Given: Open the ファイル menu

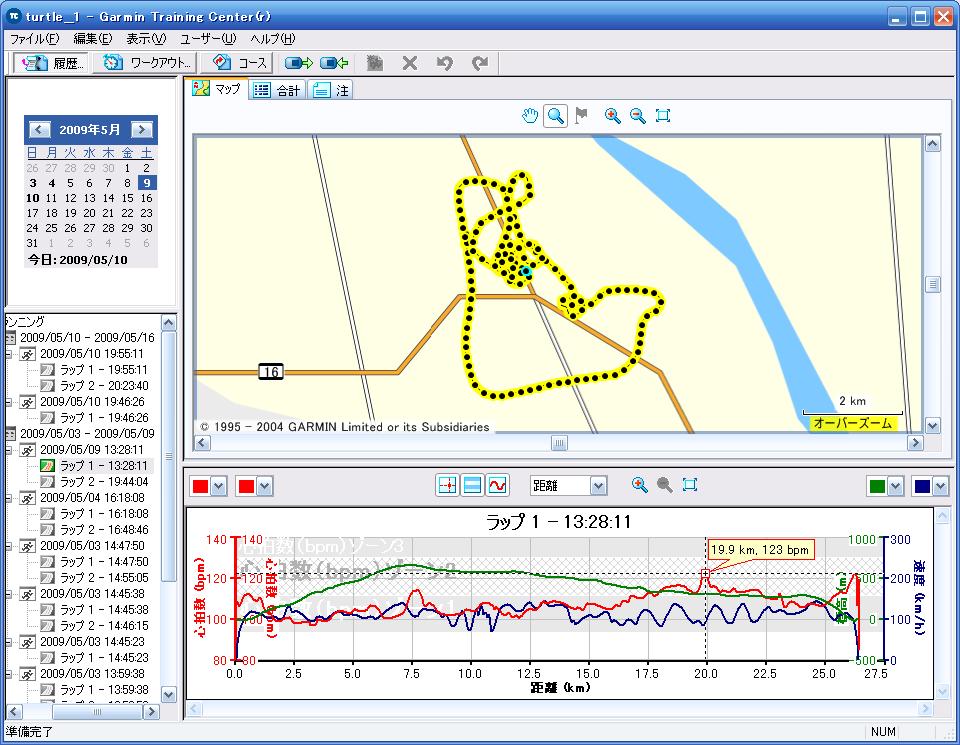Looking at the screenshot, I should [x=34, y=39].
